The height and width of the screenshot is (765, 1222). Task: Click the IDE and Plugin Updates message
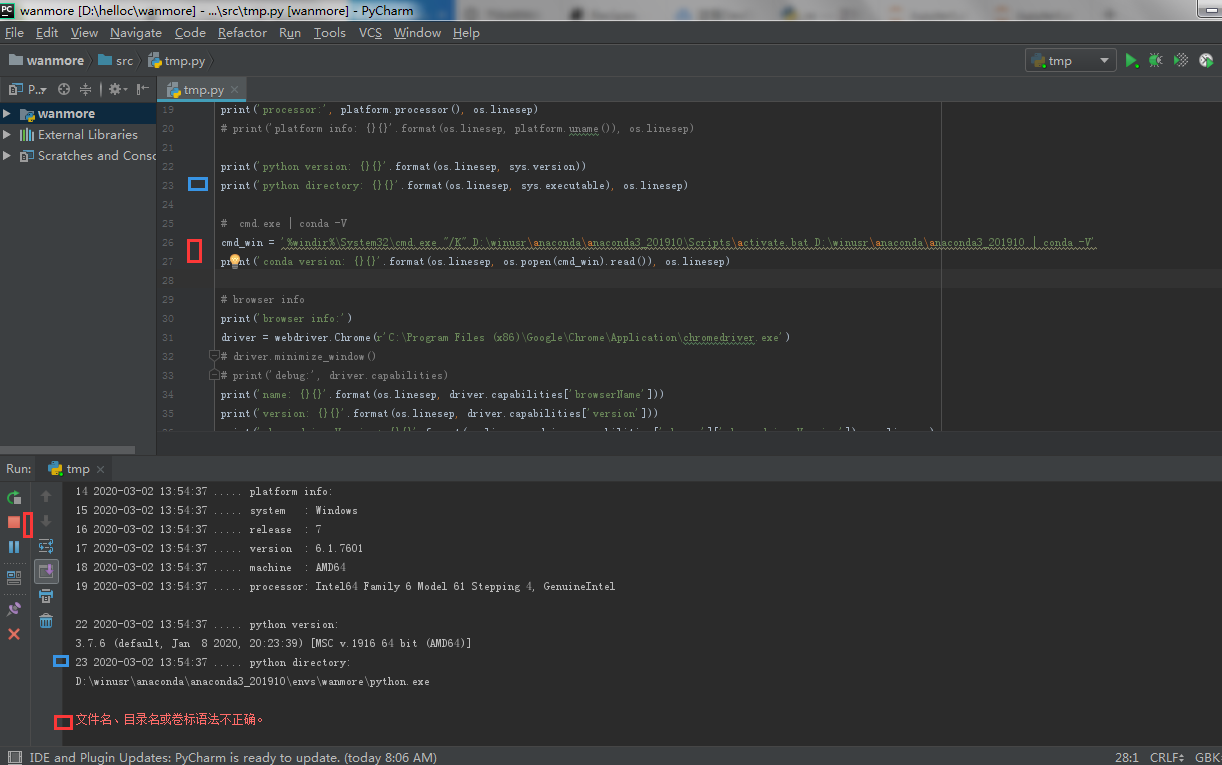click(233, 757)
